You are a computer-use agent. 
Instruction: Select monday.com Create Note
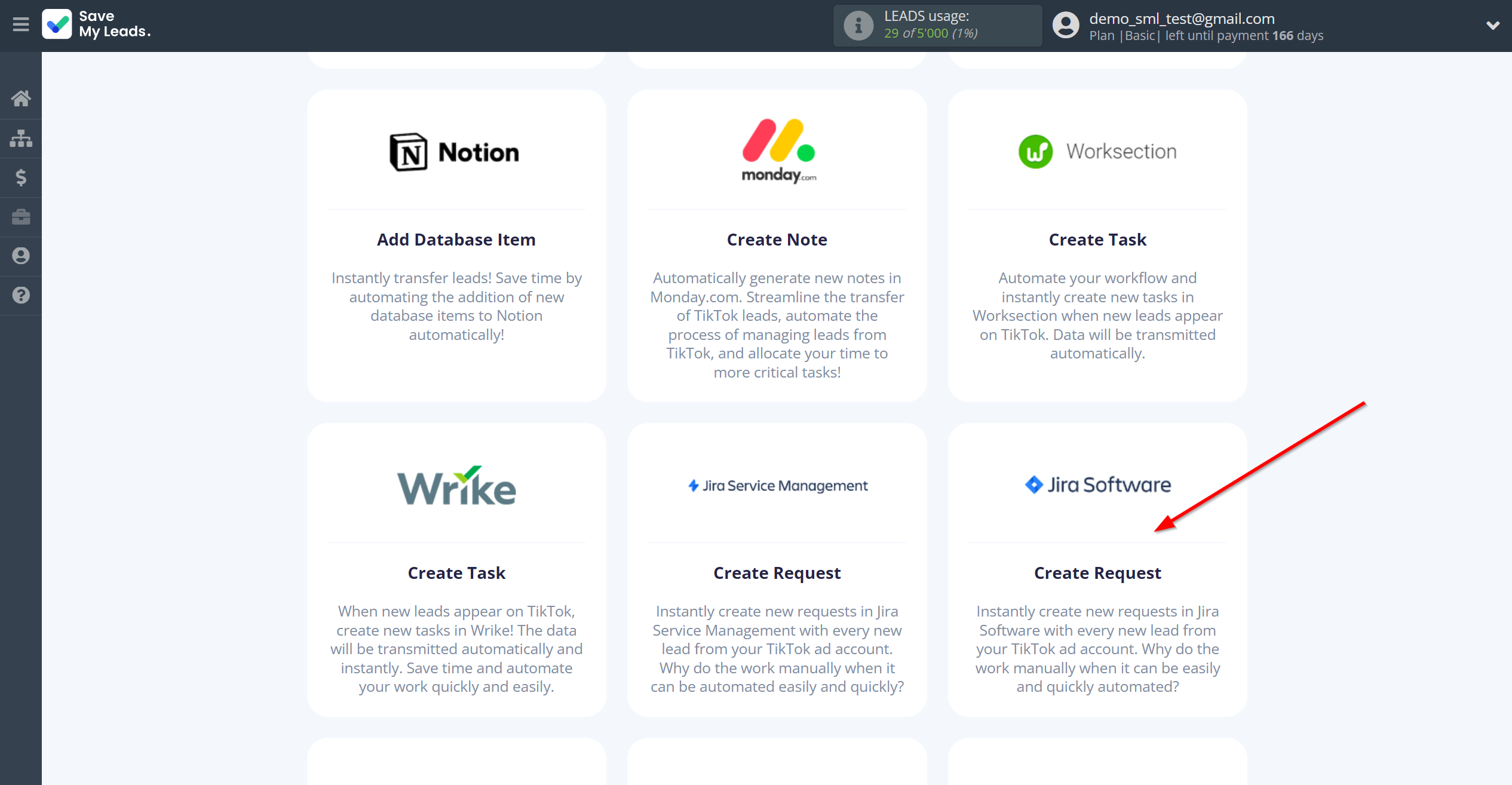[x=777, y=240]
